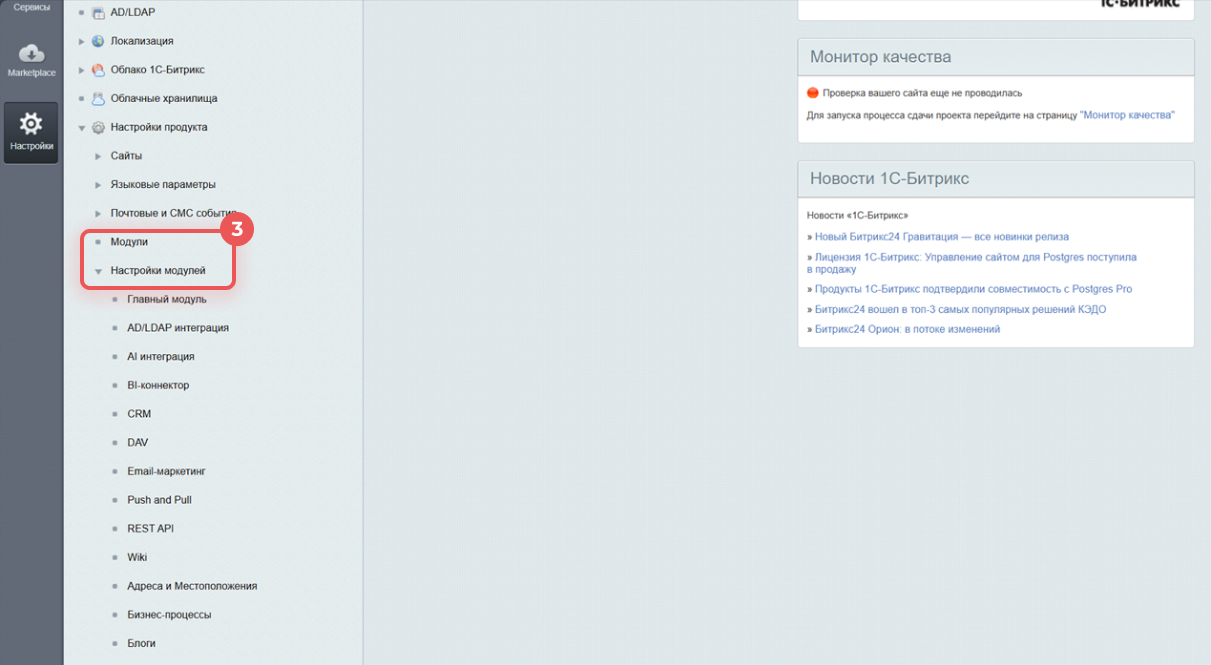This screenshot has height=665, width=1211.
Task: Open the топ-3 решений КЭДО news link
Action: click(960, 309)
